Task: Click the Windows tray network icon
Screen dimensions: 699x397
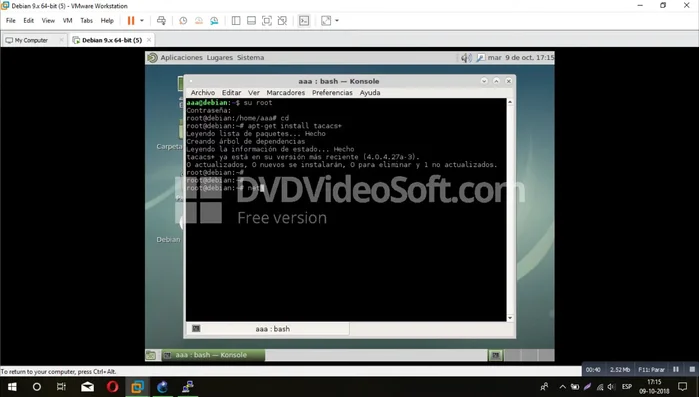Action: pos(600,387)
